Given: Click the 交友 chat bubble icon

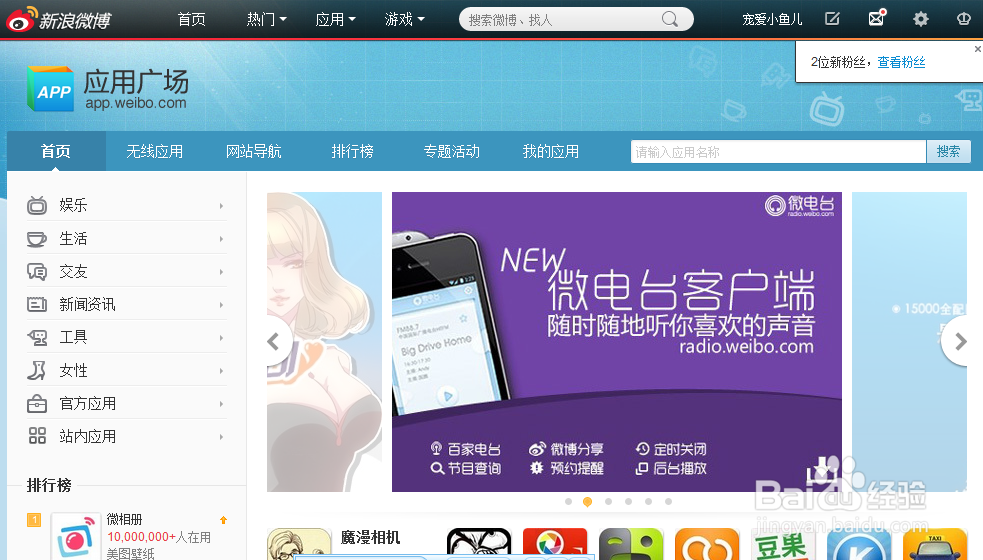Looking at the screenshot, I should tap(36, 272).
